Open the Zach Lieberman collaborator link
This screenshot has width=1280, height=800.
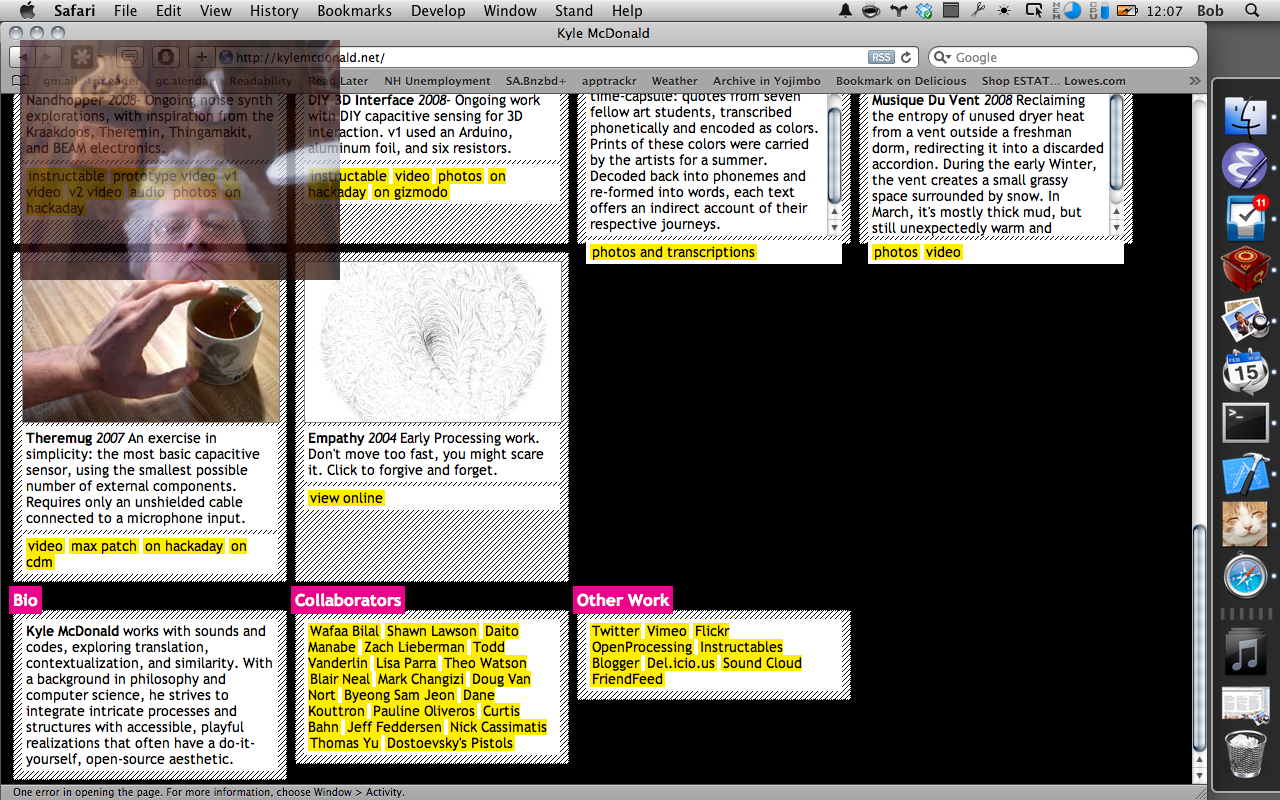pyautogui.click(x=414, y=647)
